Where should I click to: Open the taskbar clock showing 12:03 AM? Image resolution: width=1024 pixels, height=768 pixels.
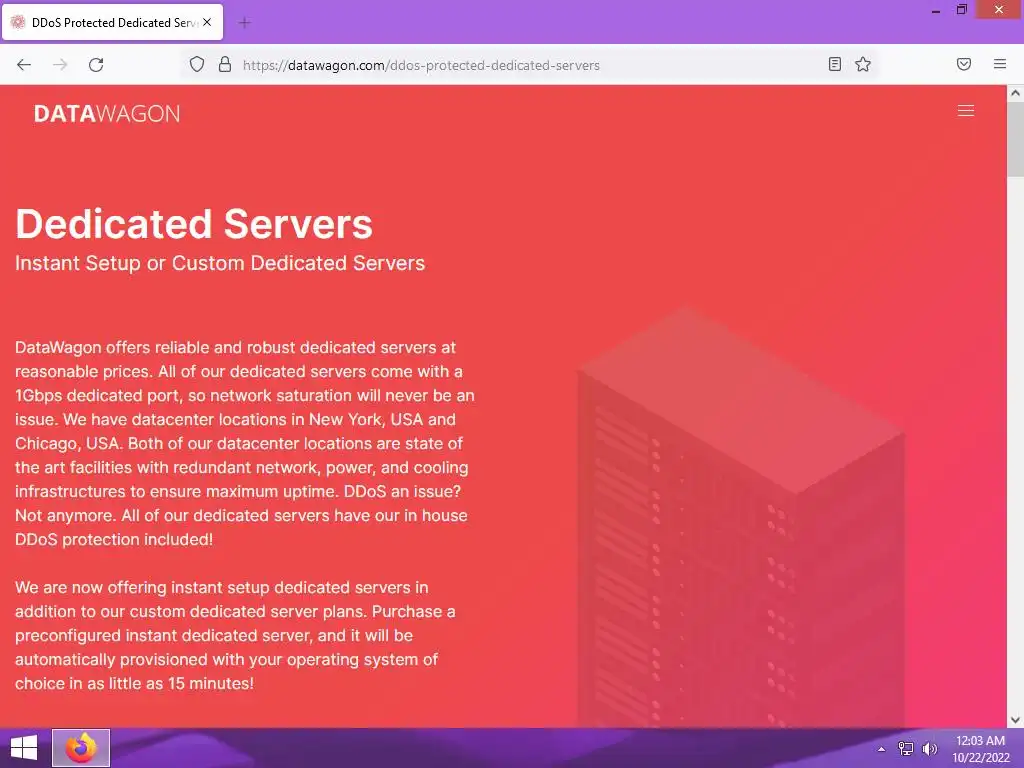[x=980, y=749]
